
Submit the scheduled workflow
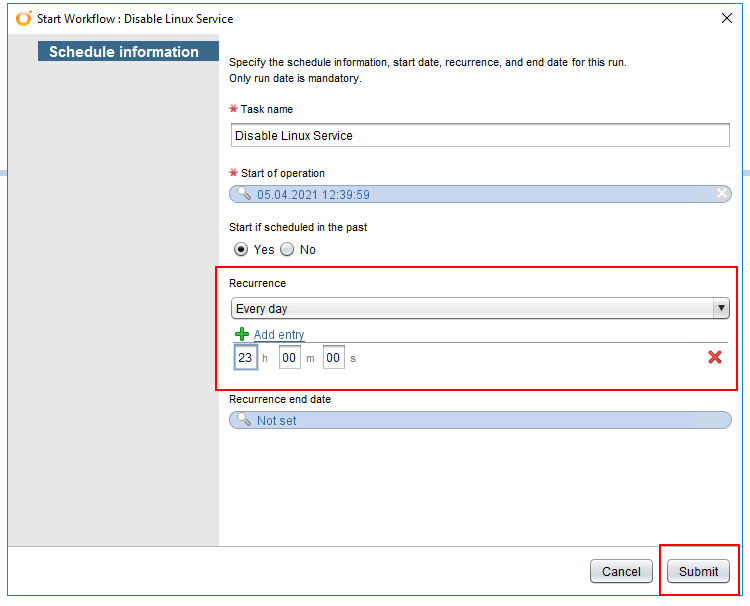click(698, 571)
